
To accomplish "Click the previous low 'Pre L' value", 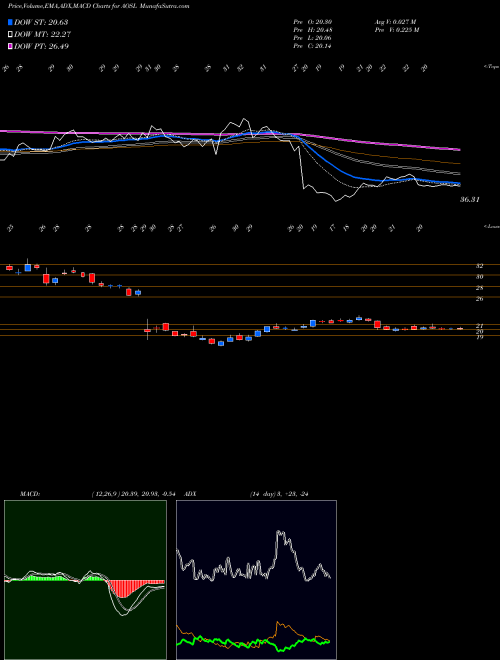I will pos(312,38).
